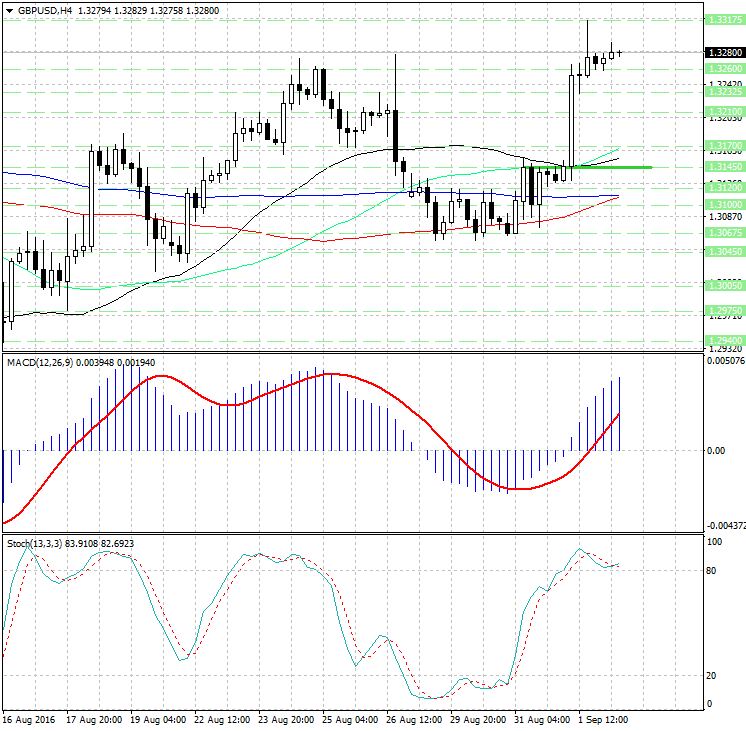The image size is (746, 731).
Task: Click the 1.30050 price level label
Action: [723, 285]
